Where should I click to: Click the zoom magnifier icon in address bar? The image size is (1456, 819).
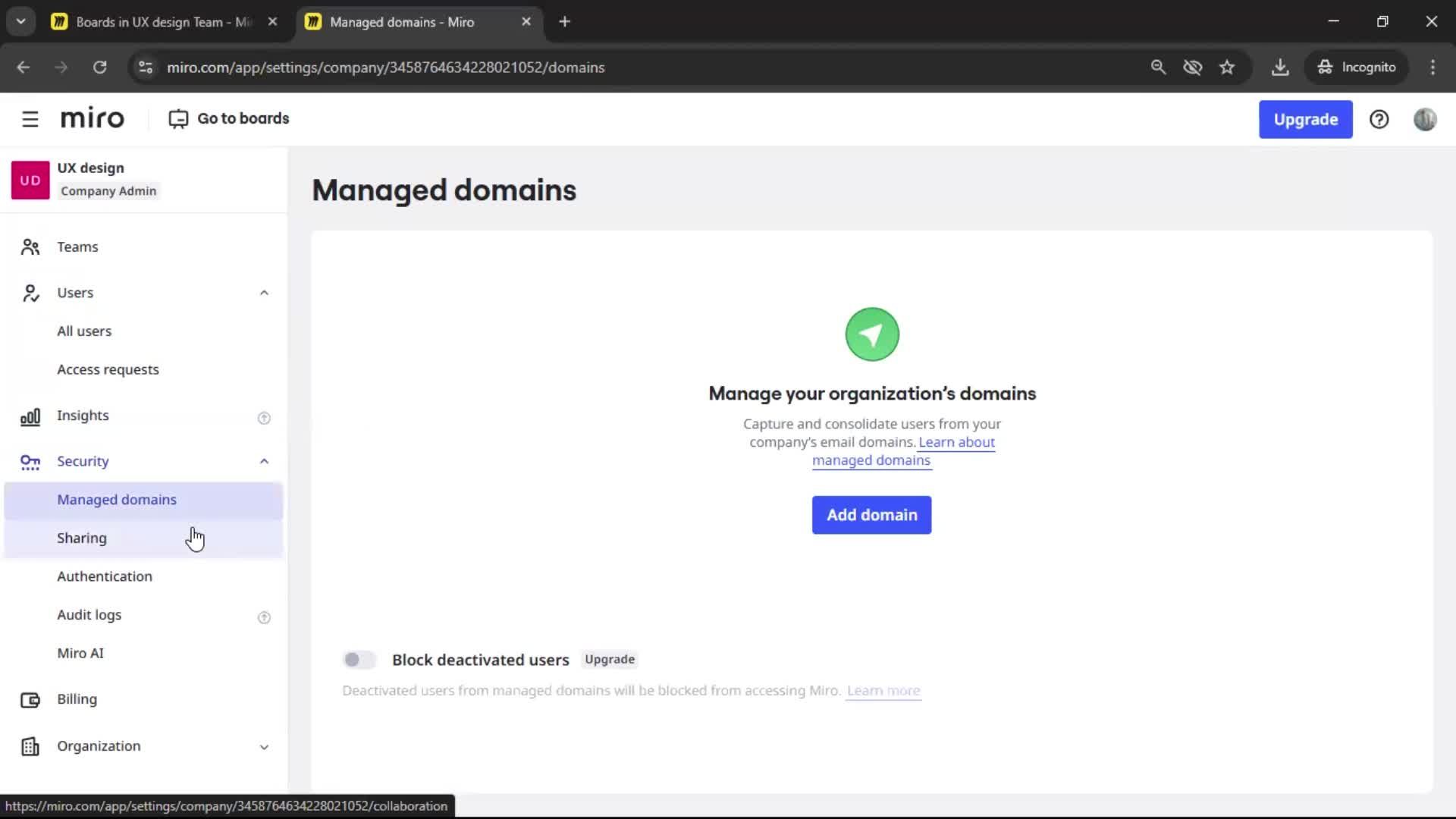coord(1158,67)
